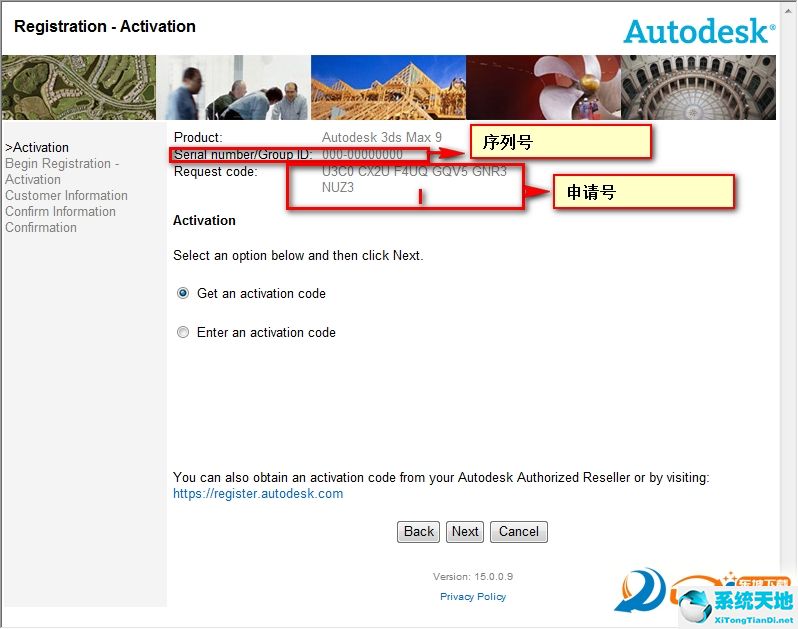Select the Confirmation step in the sidebar
The height and width of the screenshot is (629, 798).
point(41,227)
